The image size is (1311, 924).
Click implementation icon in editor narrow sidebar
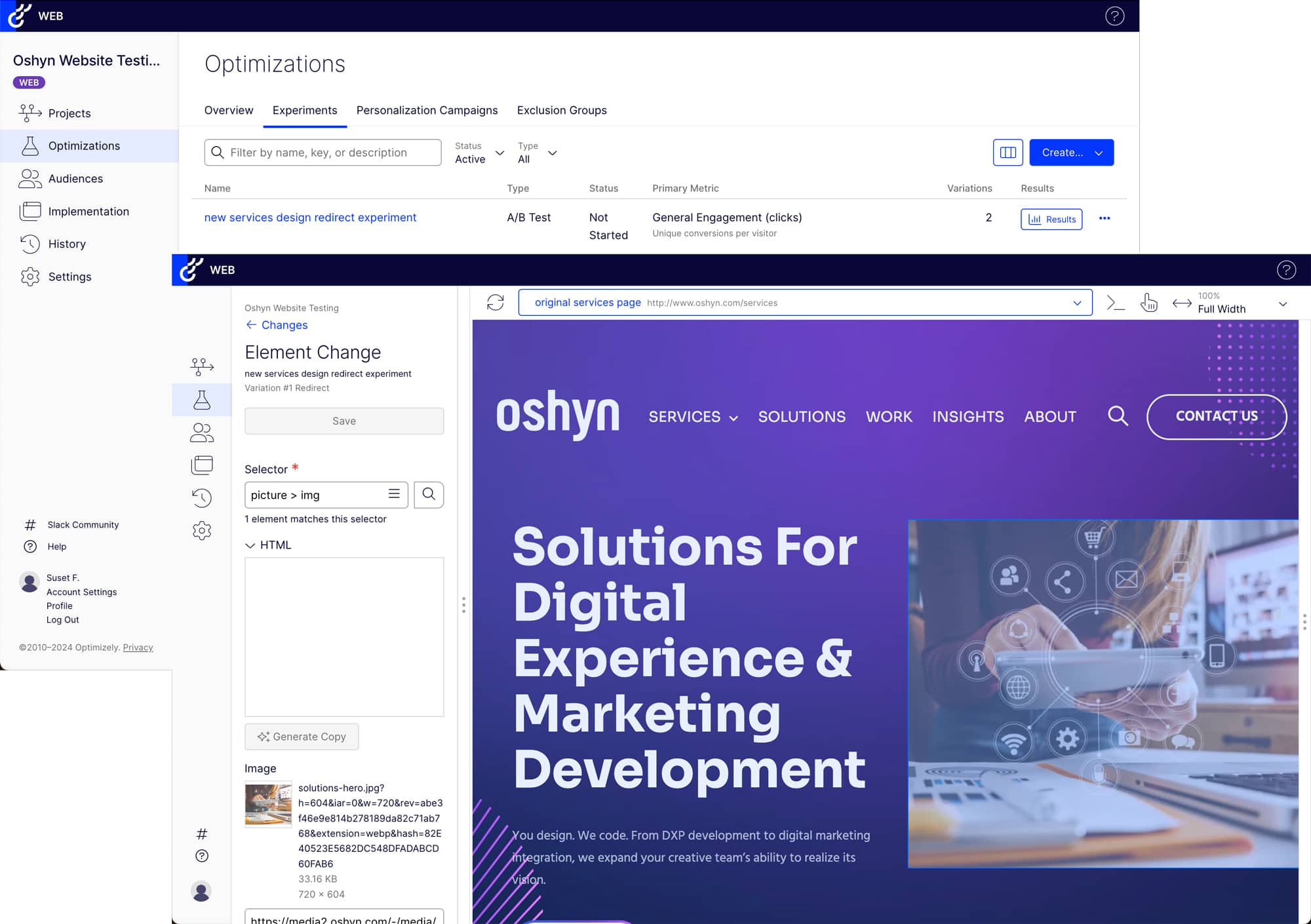coord(202,465)
